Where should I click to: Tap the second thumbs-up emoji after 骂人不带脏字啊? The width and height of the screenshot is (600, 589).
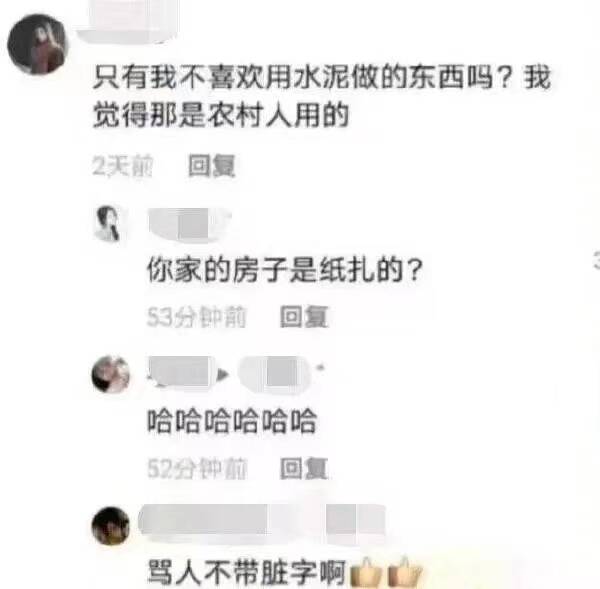(404, 572)
